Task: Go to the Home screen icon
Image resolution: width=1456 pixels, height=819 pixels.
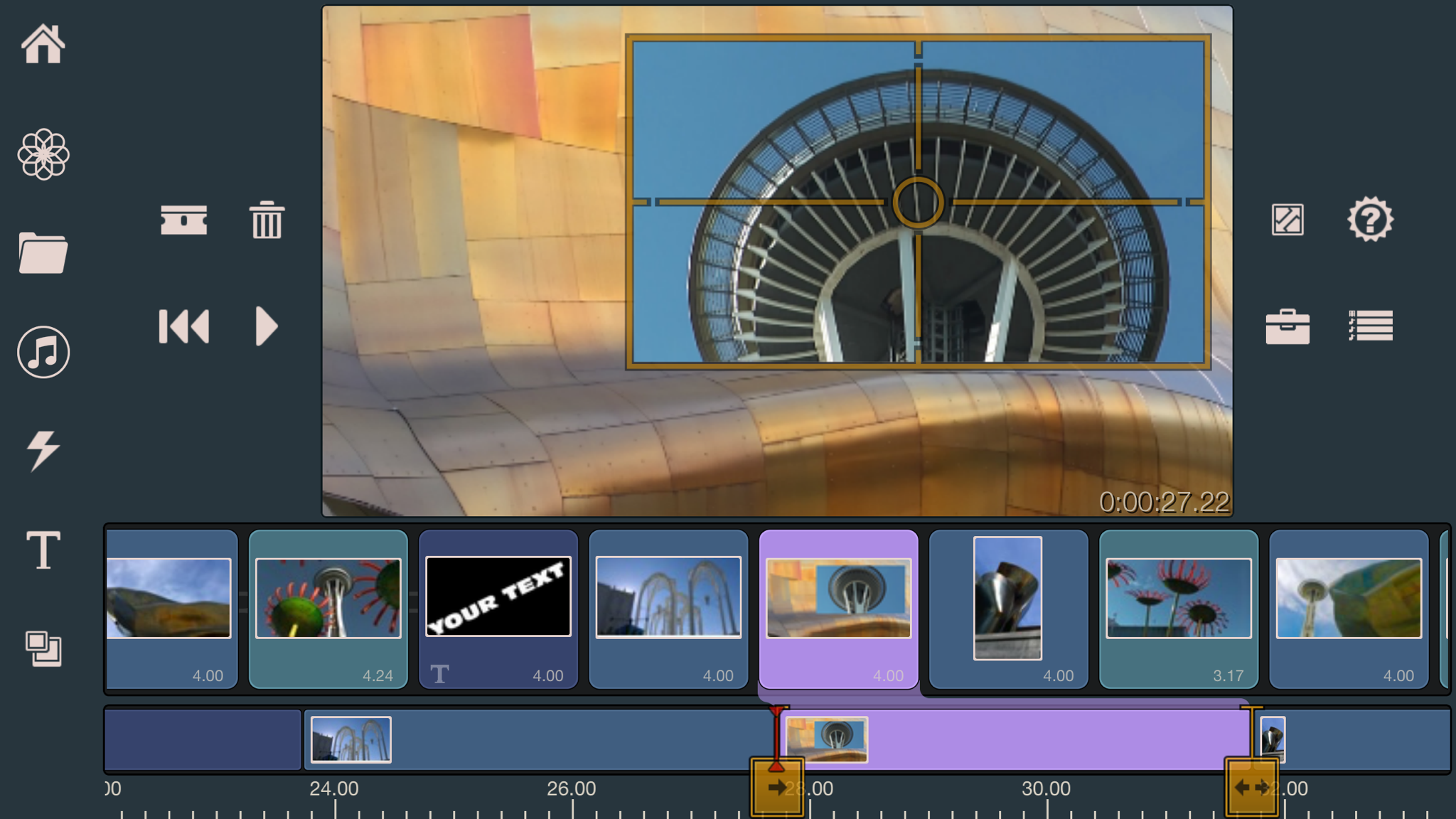Action: coord(43,44)
